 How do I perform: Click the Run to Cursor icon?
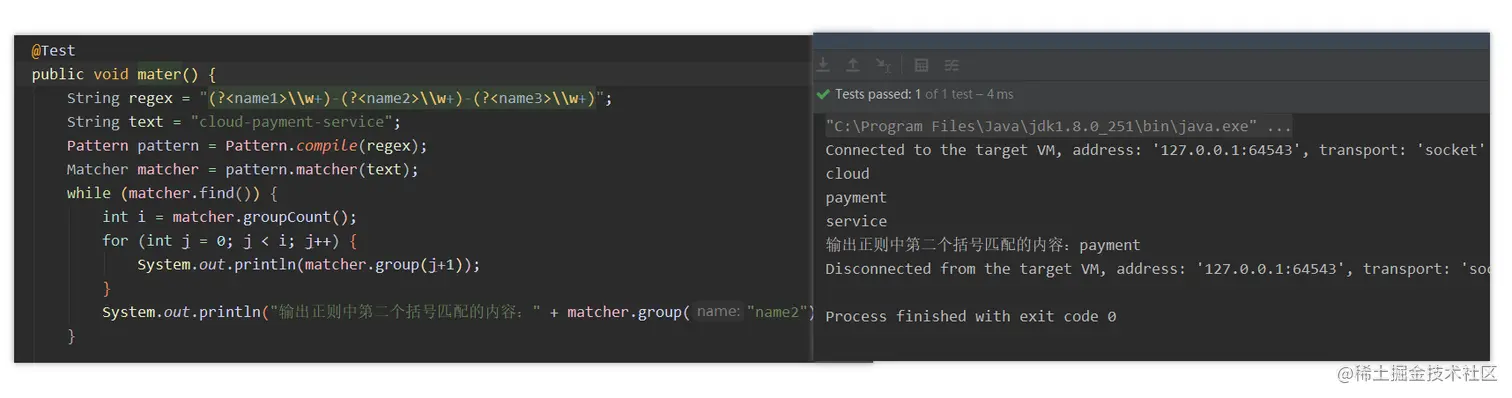click(883, 65)
